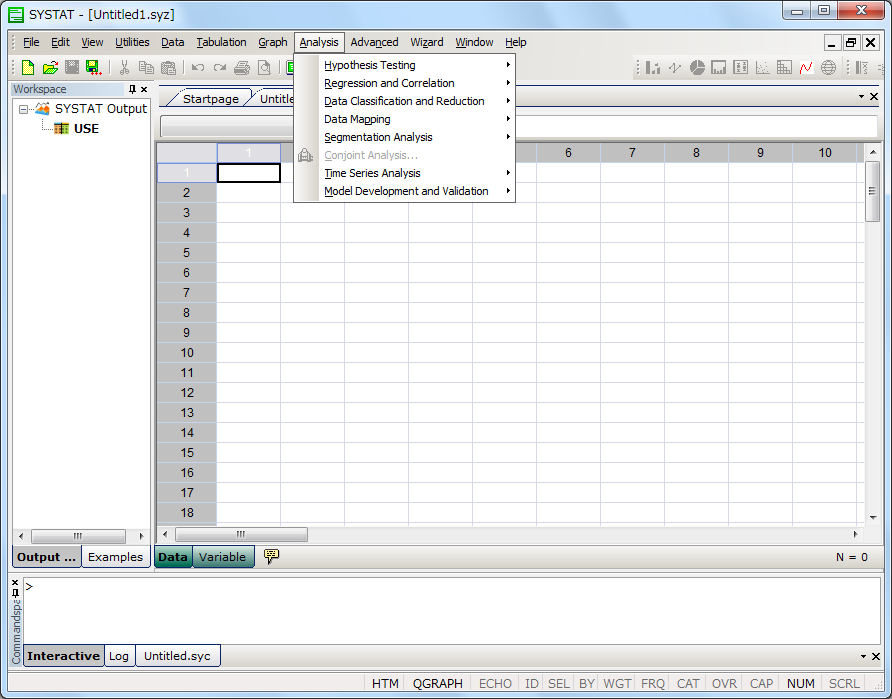Toggle the HTM status bar indicator

click(x=385, y=684)
